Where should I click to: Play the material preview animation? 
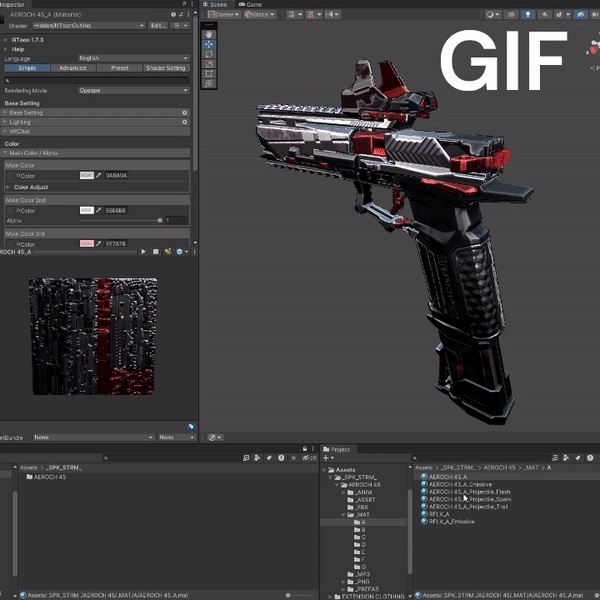(143, 251)
